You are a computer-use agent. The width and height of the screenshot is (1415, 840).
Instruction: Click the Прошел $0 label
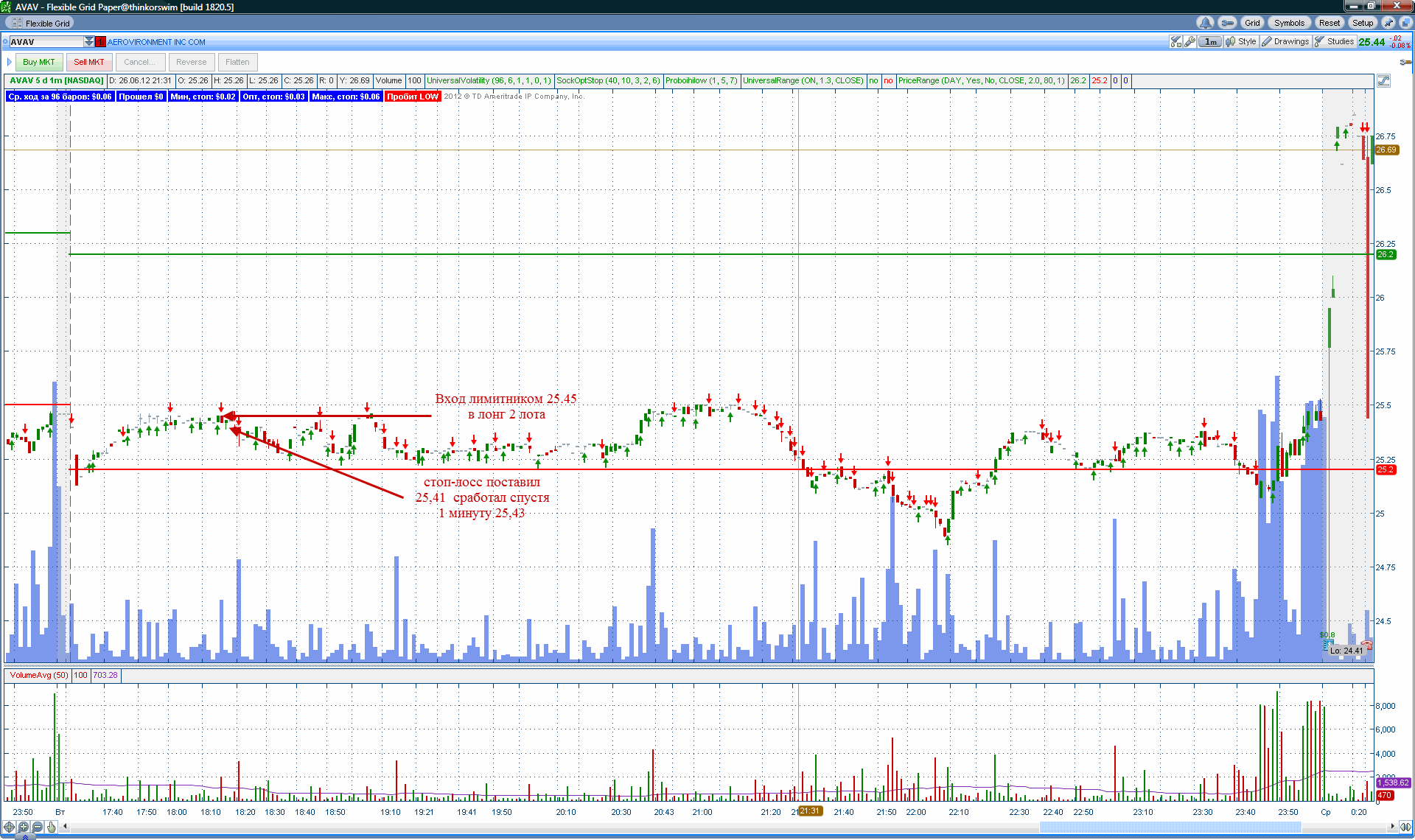pos(141,97)
